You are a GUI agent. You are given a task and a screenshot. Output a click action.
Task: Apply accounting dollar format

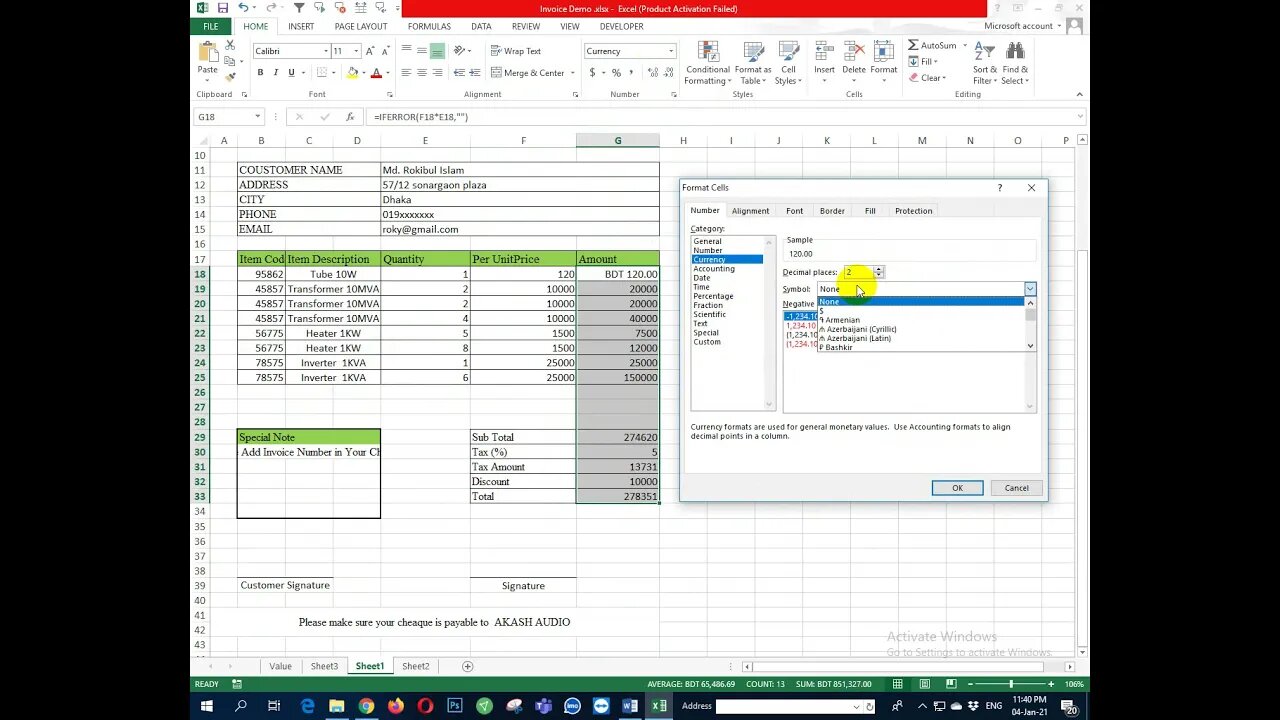pos(592,73)
